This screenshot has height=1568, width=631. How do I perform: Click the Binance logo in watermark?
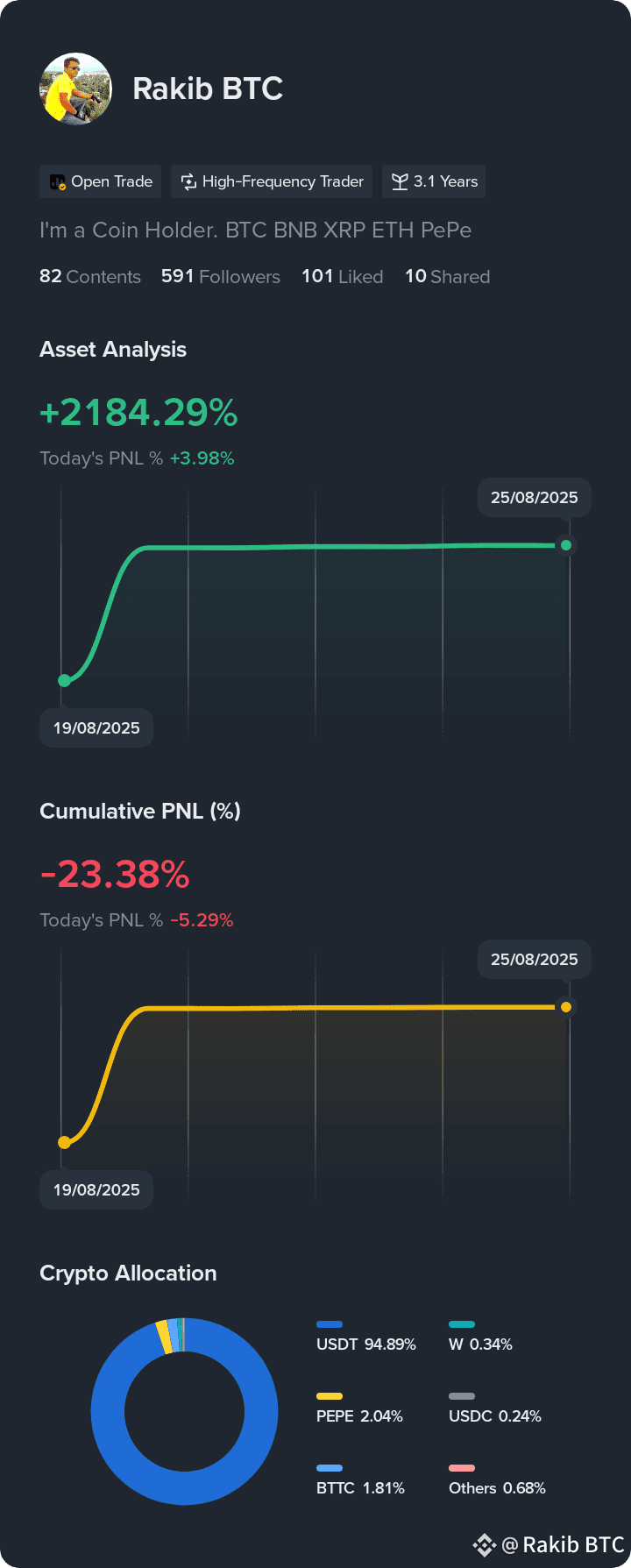click(x=485, y=1544)
